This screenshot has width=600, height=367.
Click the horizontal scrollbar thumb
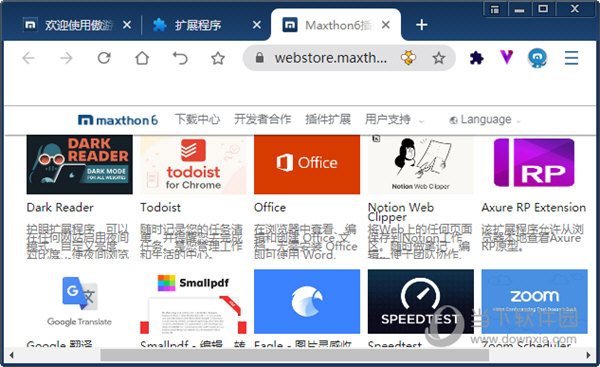point(295,355)
